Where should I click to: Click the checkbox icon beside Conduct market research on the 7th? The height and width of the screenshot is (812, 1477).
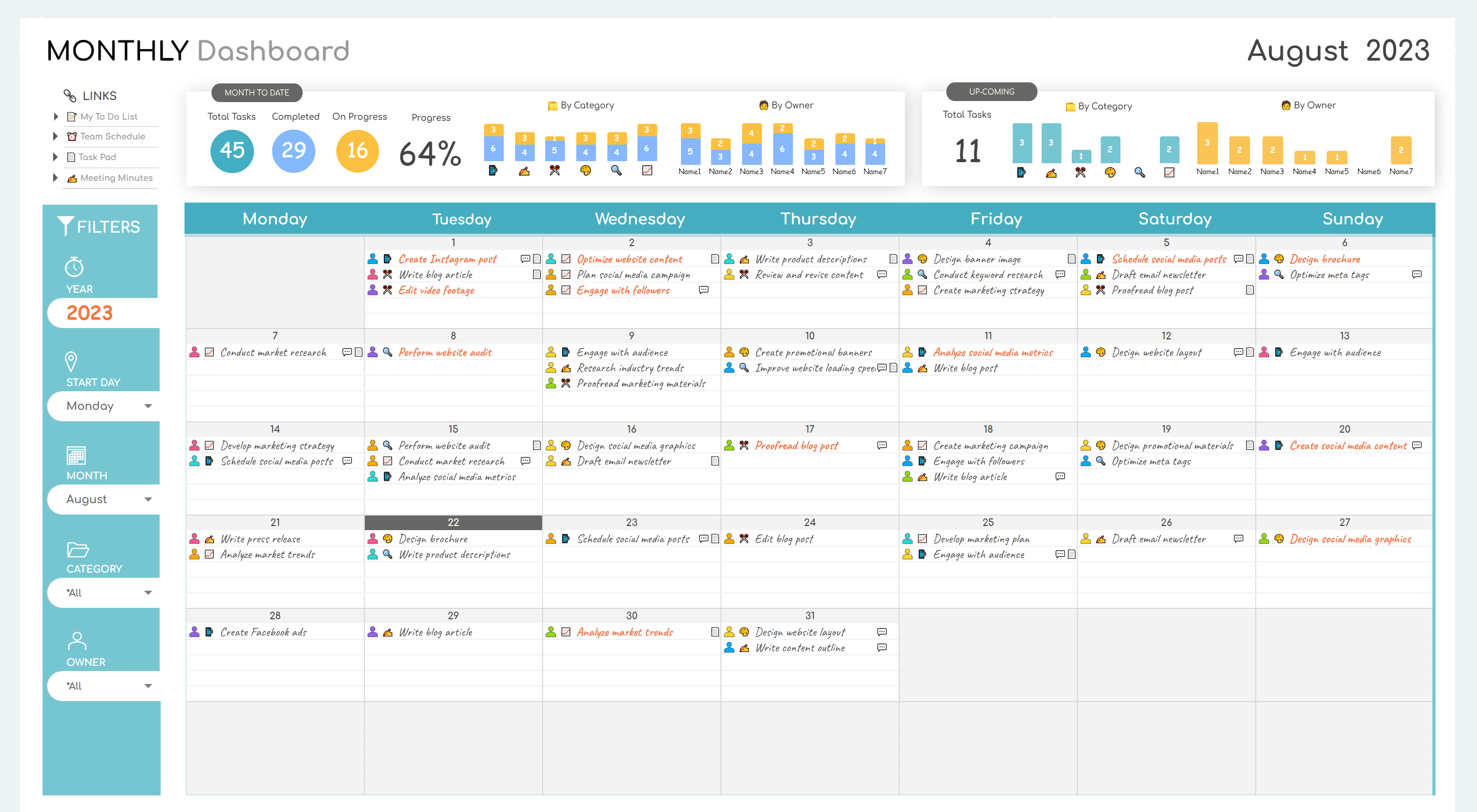[x=209, y=352]
